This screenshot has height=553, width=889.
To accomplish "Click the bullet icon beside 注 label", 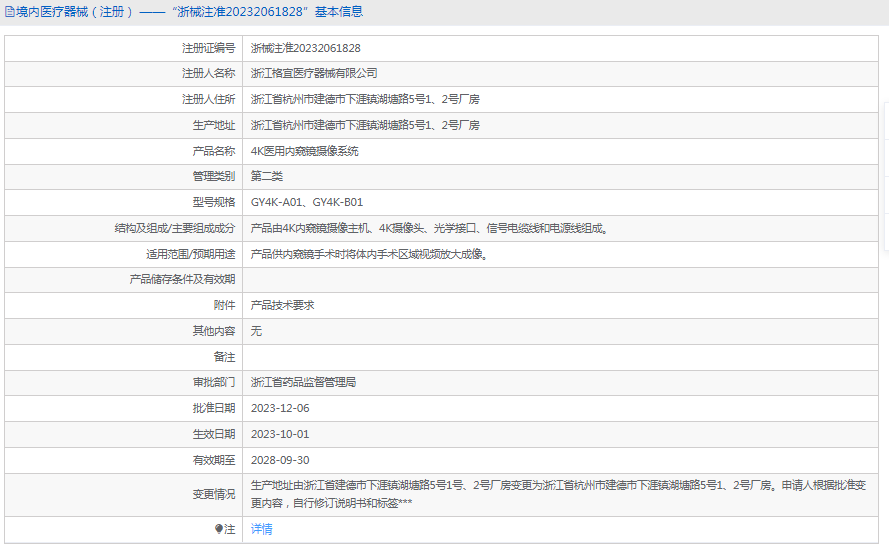I will click(x=219, y=529).
